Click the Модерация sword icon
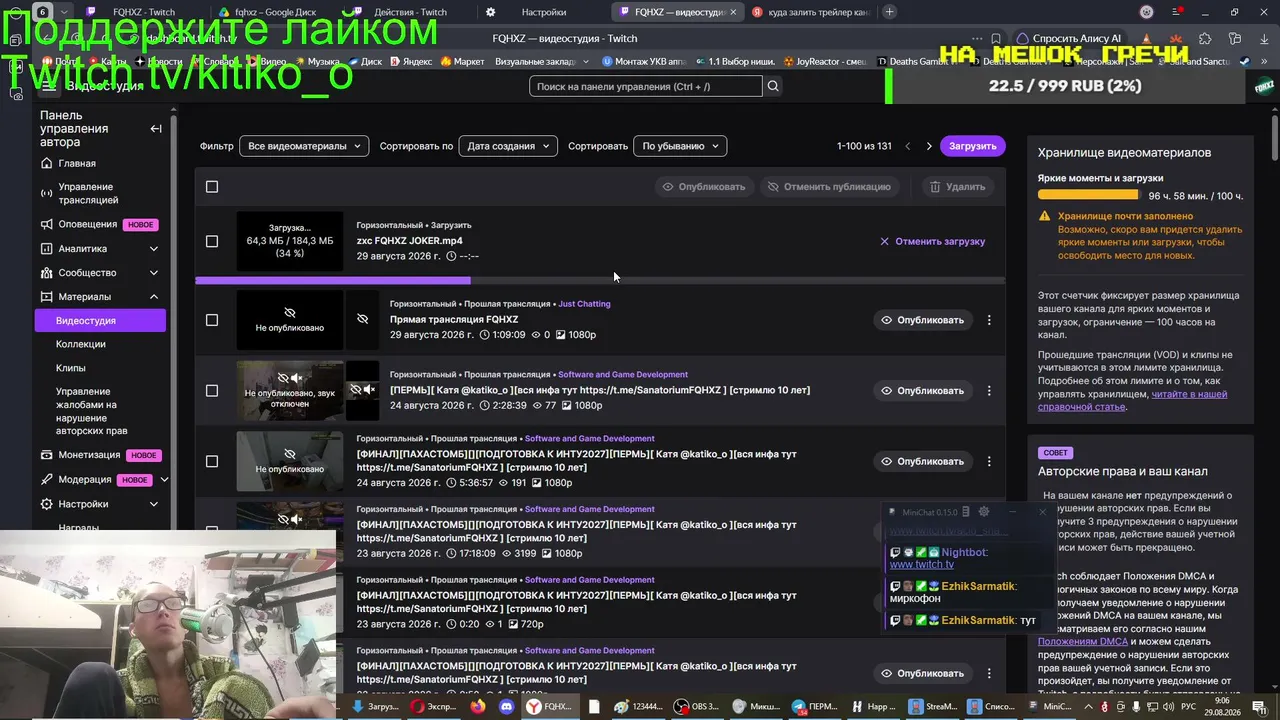Viewport: 1280px width, 720px height. pyautogui.click(x=47, y=479)
